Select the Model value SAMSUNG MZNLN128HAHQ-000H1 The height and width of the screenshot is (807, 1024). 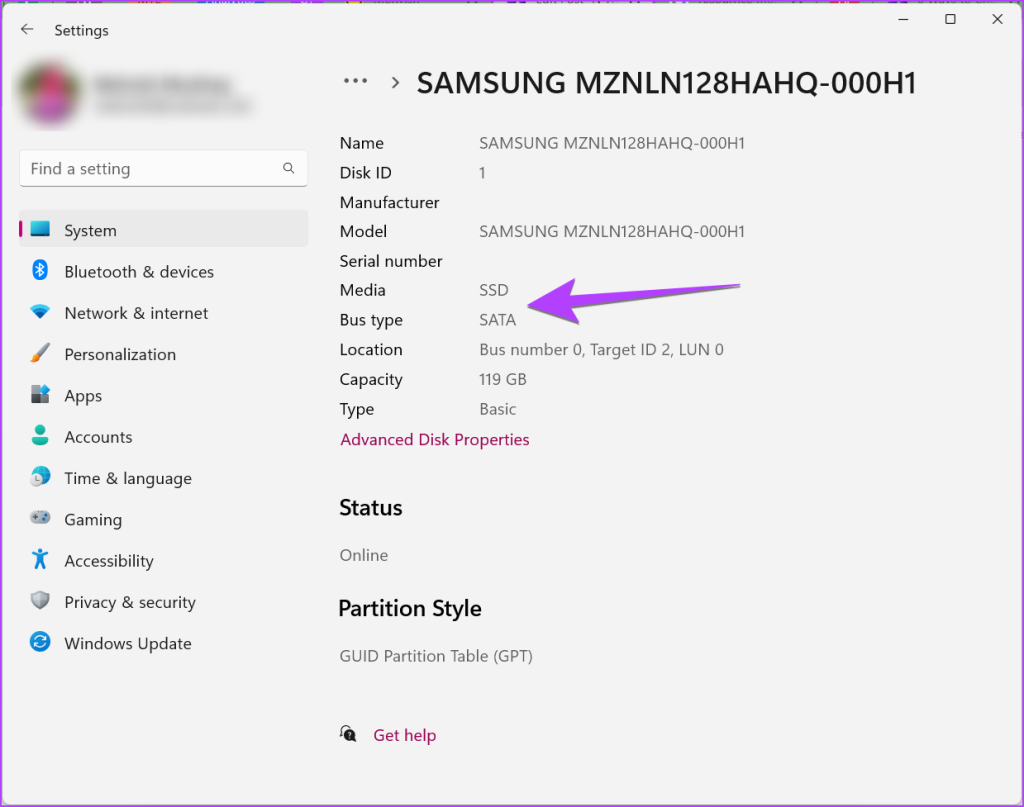pyautogui.click(x=612, y=231)
